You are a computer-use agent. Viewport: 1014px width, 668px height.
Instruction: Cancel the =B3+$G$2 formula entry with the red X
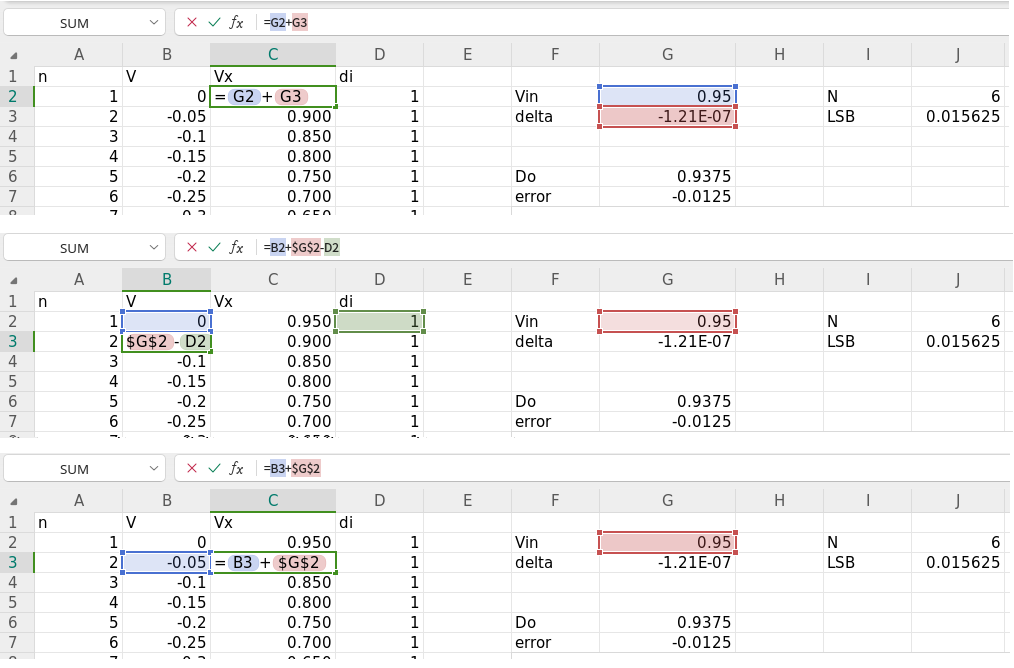(x=191, y=468)
